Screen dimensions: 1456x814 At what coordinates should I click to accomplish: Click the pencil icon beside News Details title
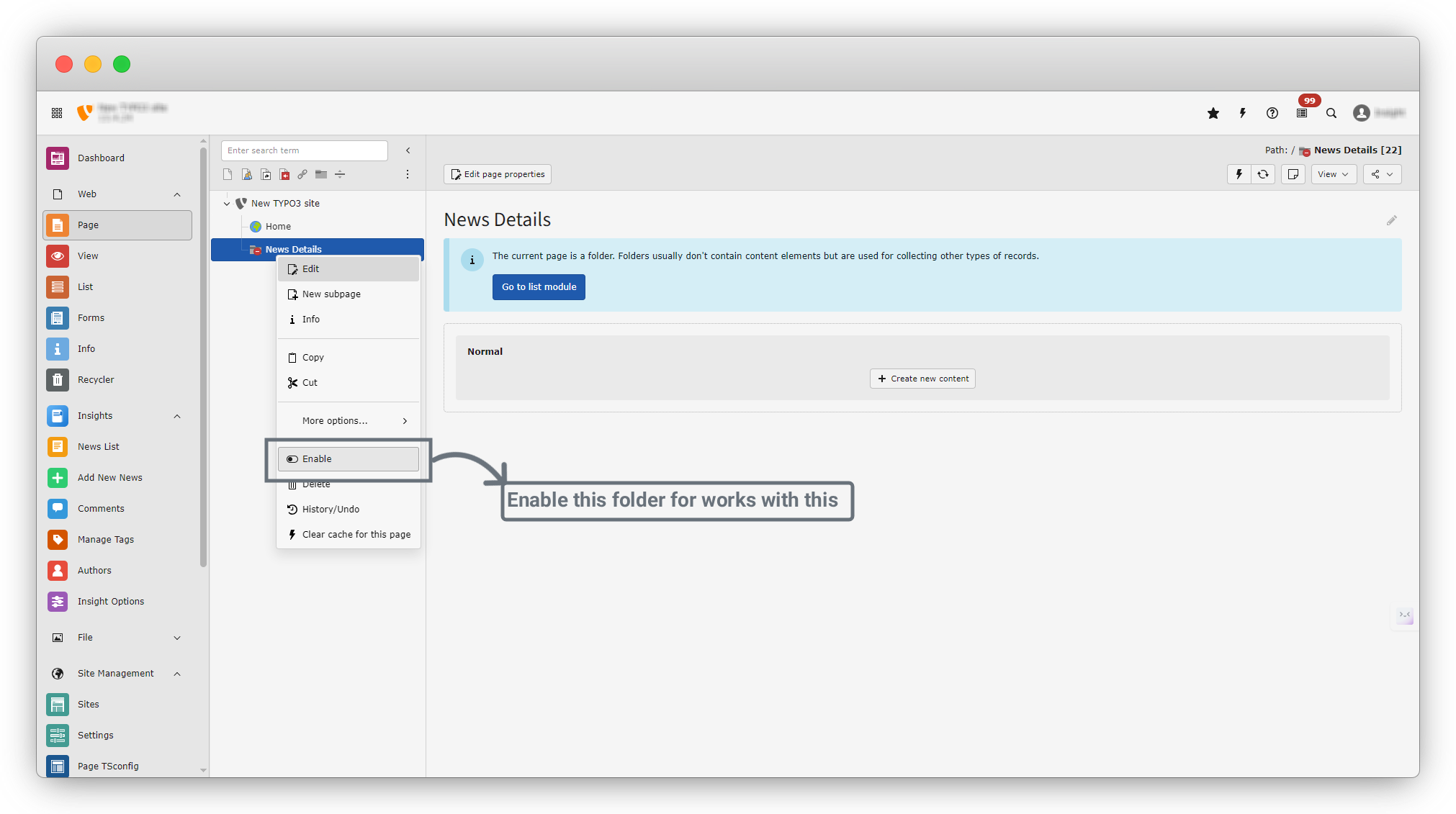coord(1391,221)
